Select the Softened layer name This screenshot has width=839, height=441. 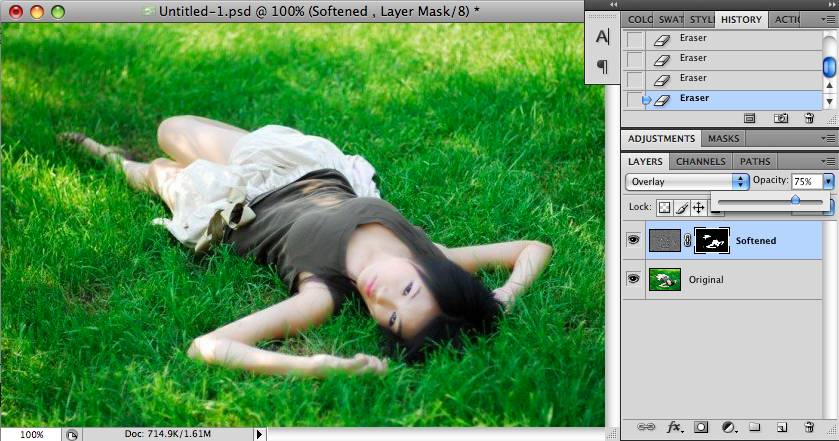tap(756, 241)
